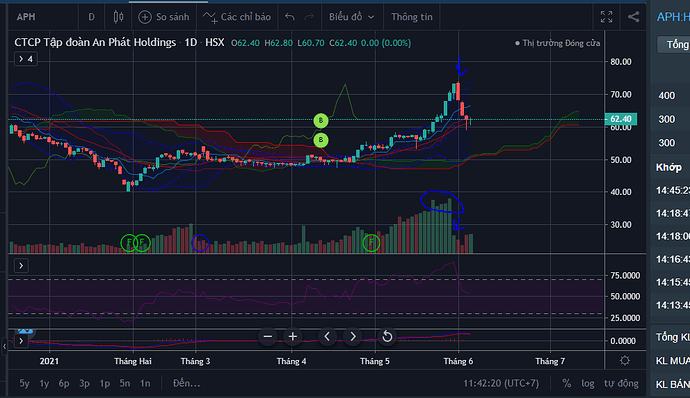
Task: Click the 14:45 trade row in right panel
Action: [673, 191]
